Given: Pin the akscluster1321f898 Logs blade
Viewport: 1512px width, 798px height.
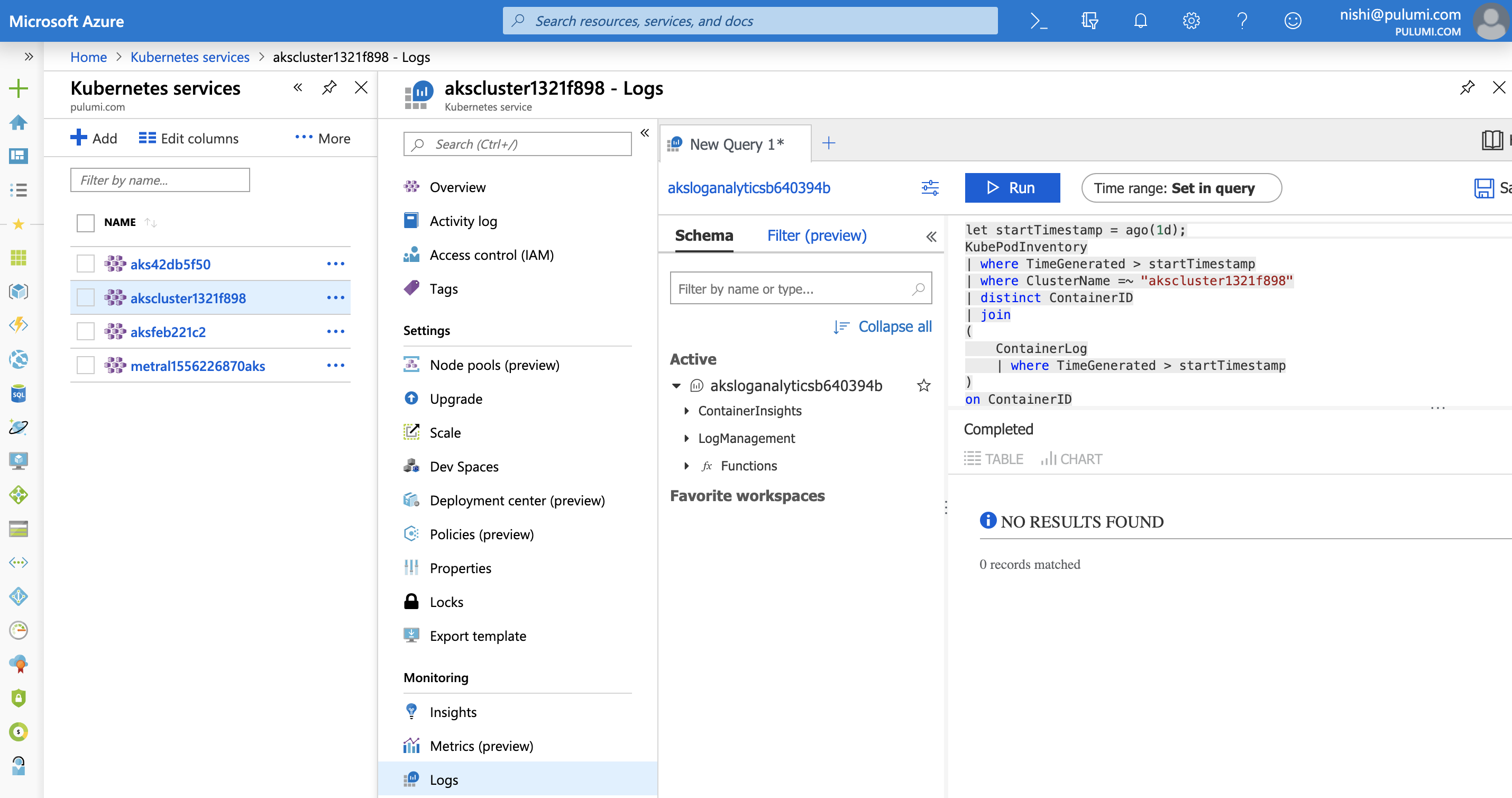Looking at the screenshot, I should pos(1467,87).
